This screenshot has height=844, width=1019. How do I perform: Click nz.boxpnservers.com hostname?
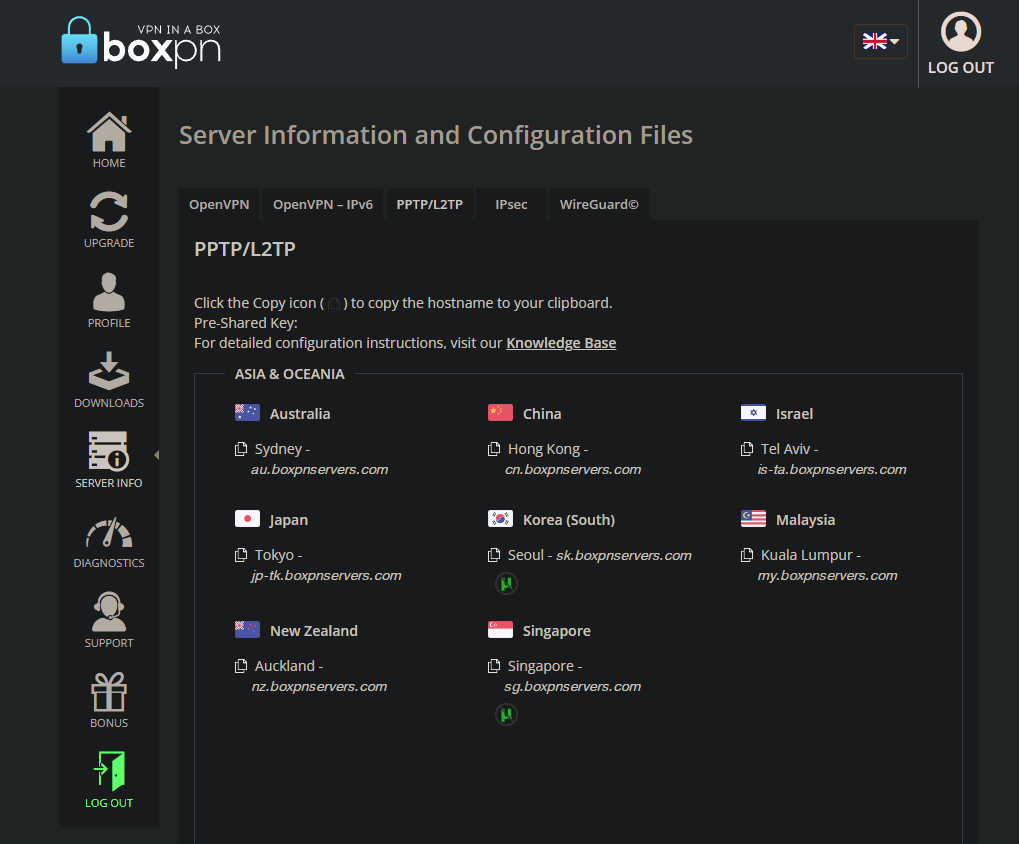[319, 686]
